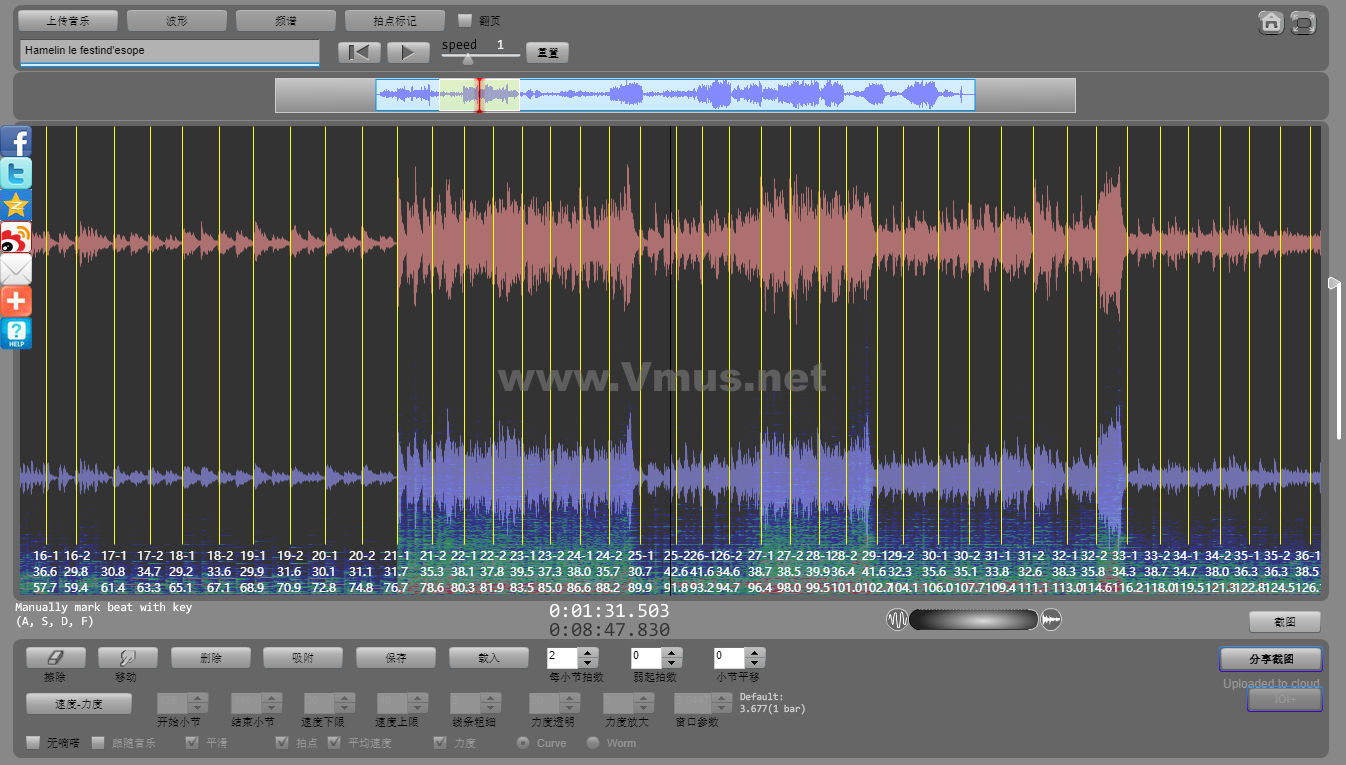The image size is (1346, 765).
Task: Click waveform icon right of gradient slider
Action: [1051, 620]
